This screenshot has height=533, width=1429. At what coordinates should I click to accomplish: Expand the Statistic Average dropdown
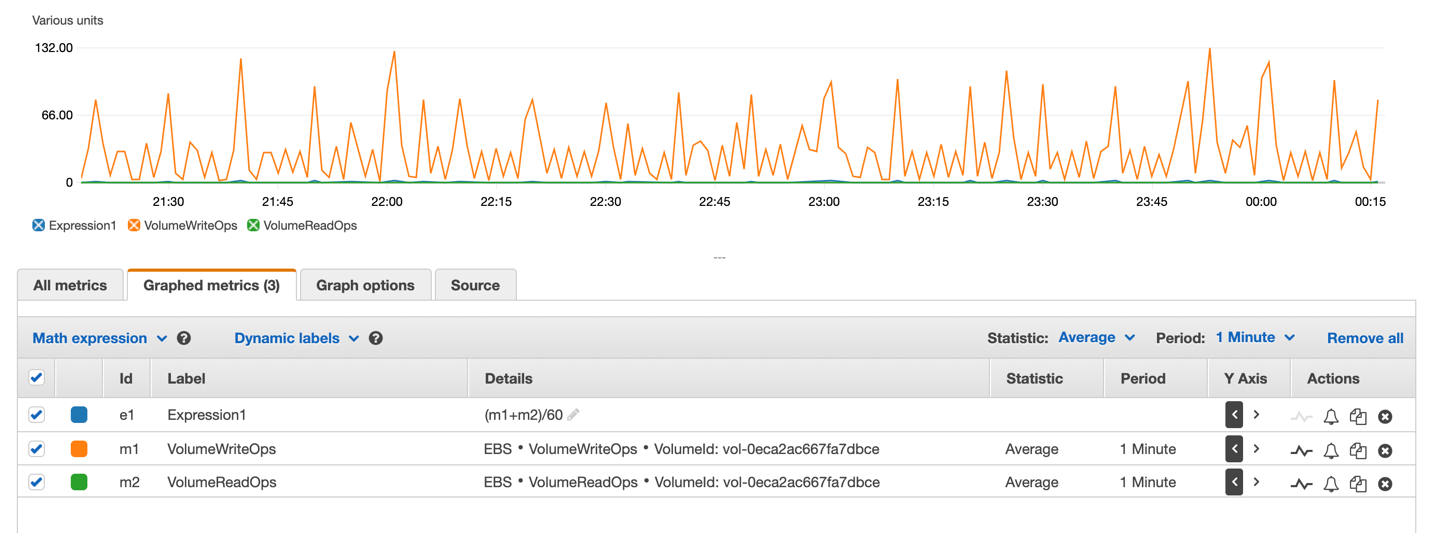pos(1097,338)
